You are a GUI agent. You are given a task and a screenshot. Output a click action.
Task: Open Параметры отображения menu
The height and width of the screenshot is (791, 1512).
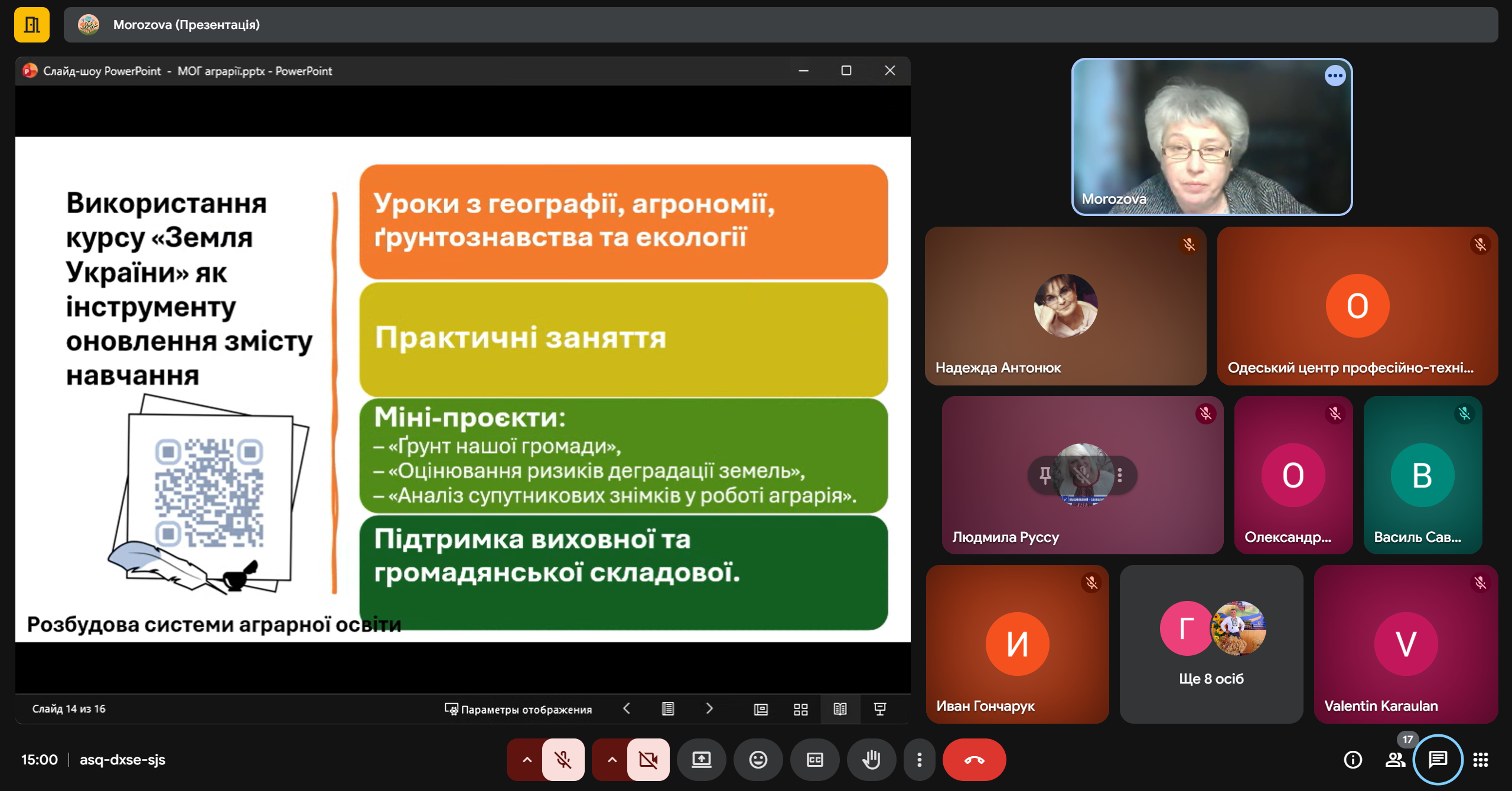518,709
